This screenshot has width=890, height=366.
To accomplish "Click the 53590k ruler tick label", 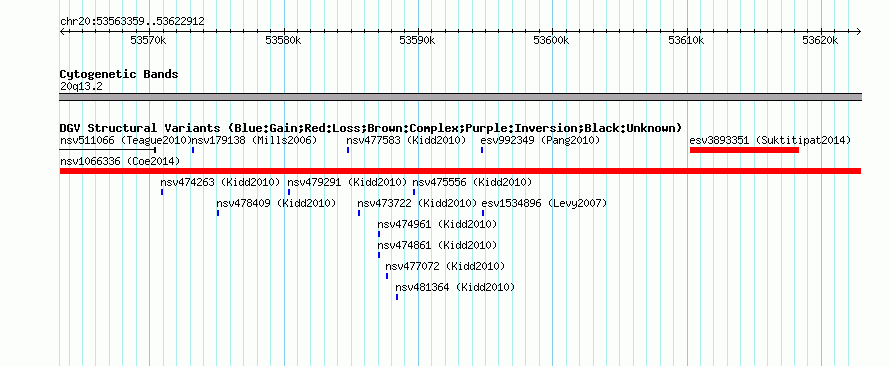I will coord(417,41).
